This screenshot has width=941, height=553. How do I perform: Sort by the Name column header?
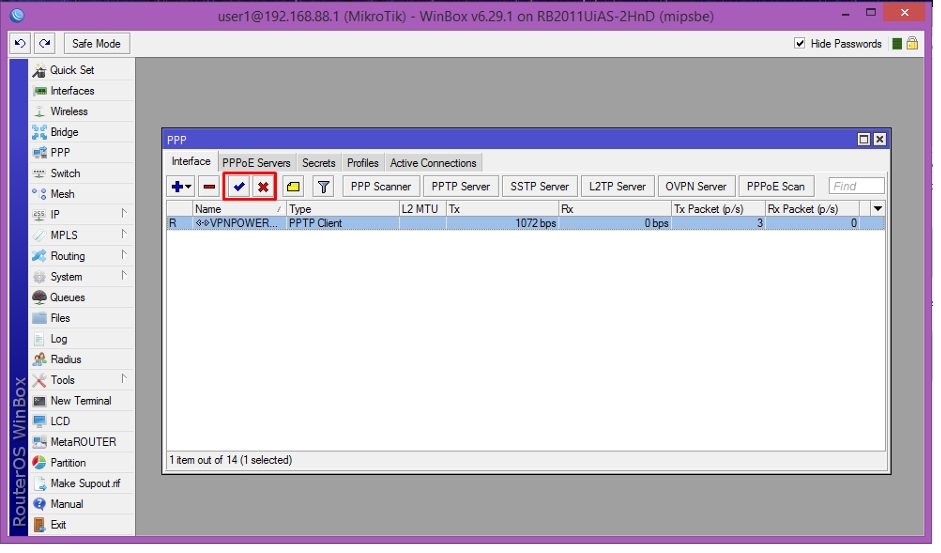(x=239, y=210)
